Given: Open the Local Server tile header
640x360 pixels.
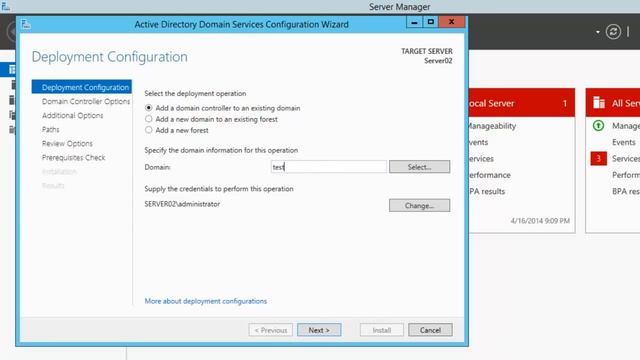Looking at the screenshot, I should coord(521,103).
